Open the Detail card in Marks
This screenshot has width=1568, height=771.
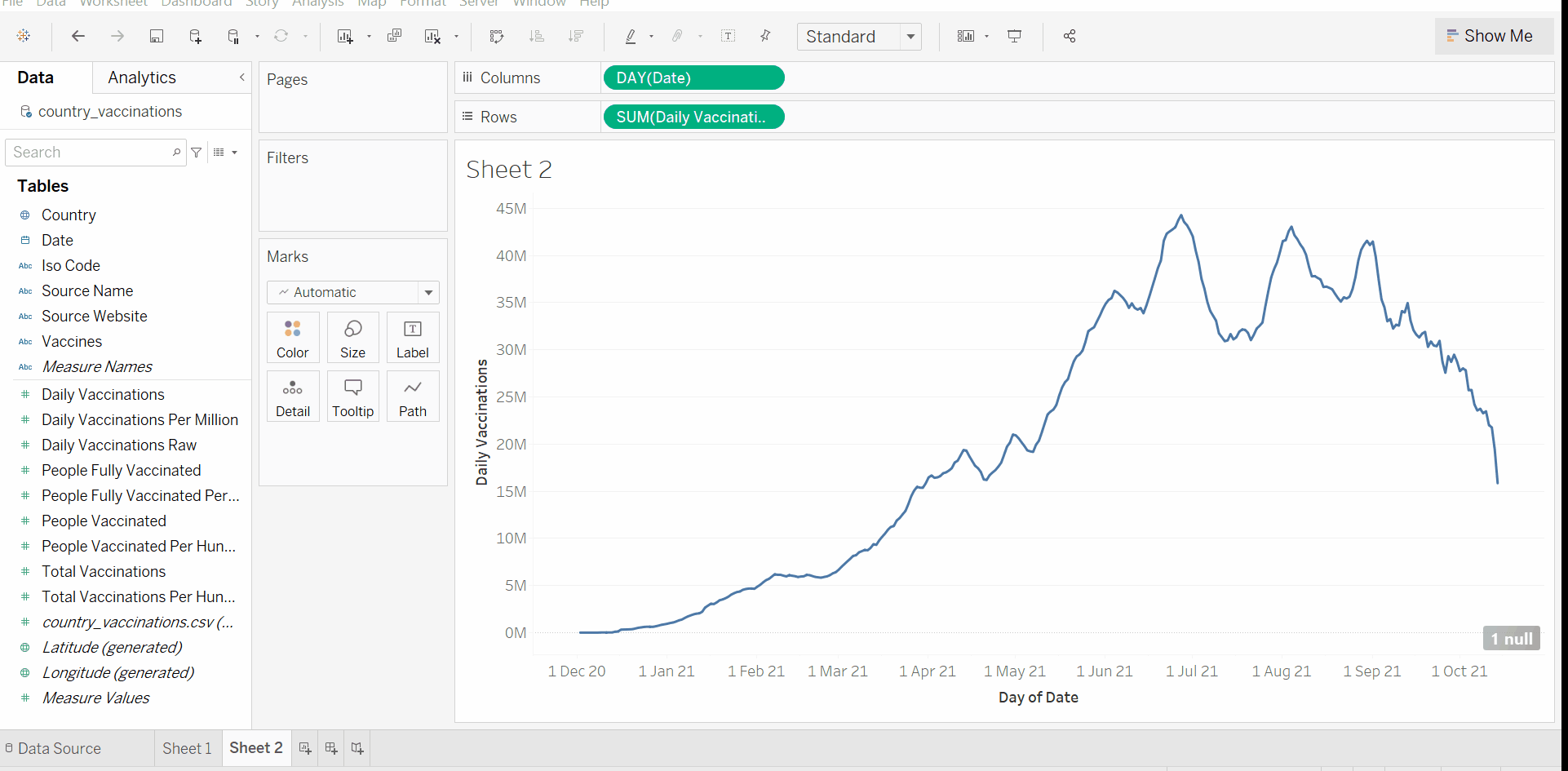coord(293,397)
